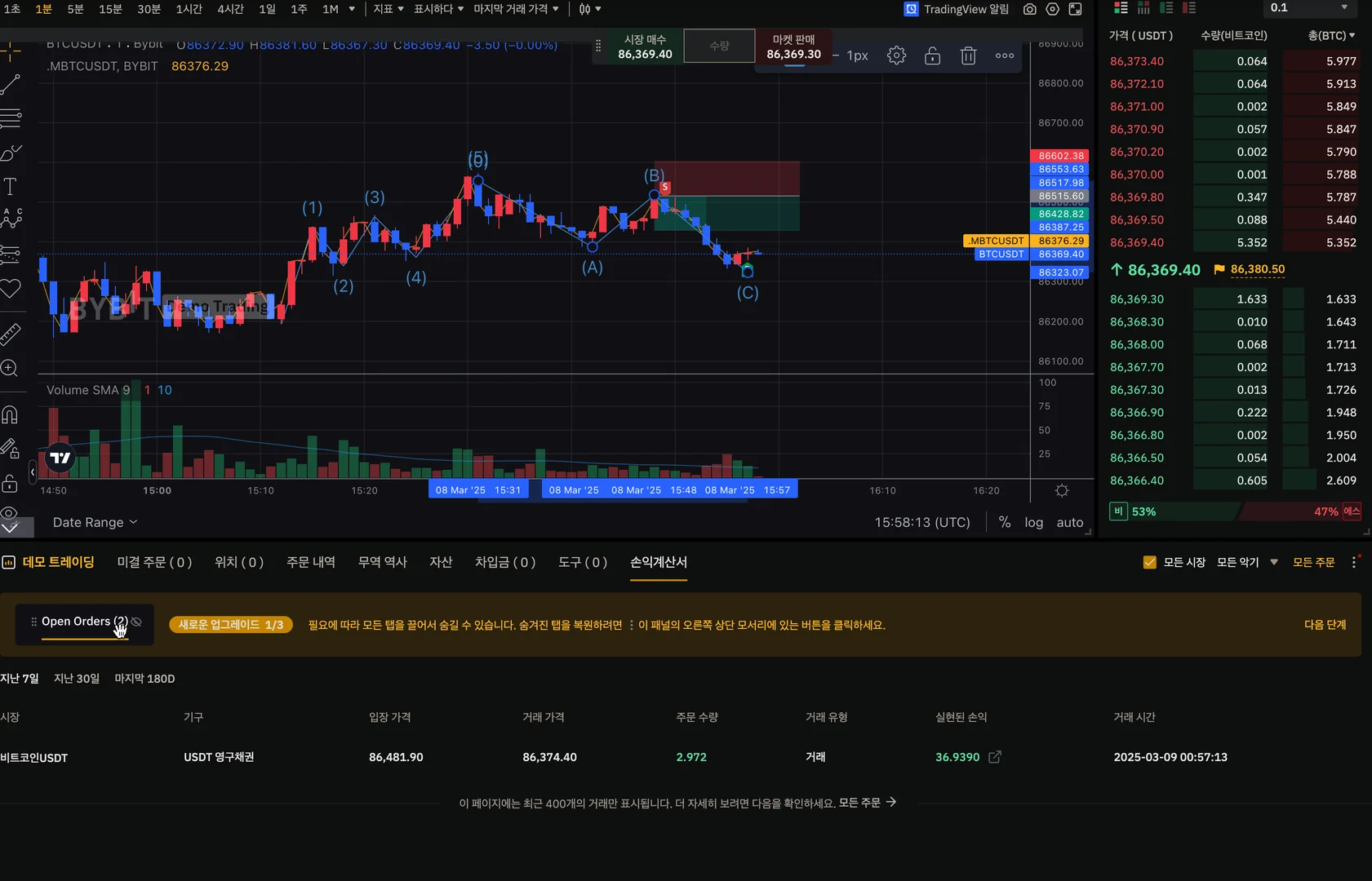Click the 마켓 판매 market sell button
This screenshot has height=881, width=1372.
tap(793, 46)
